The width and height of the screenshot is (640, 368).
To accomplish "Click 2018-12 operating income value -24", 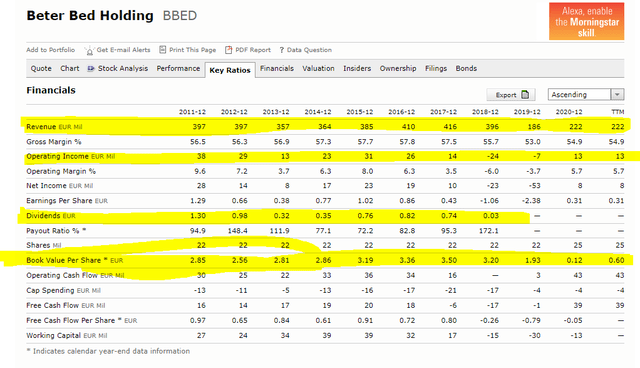I will [x=492, y=156].
